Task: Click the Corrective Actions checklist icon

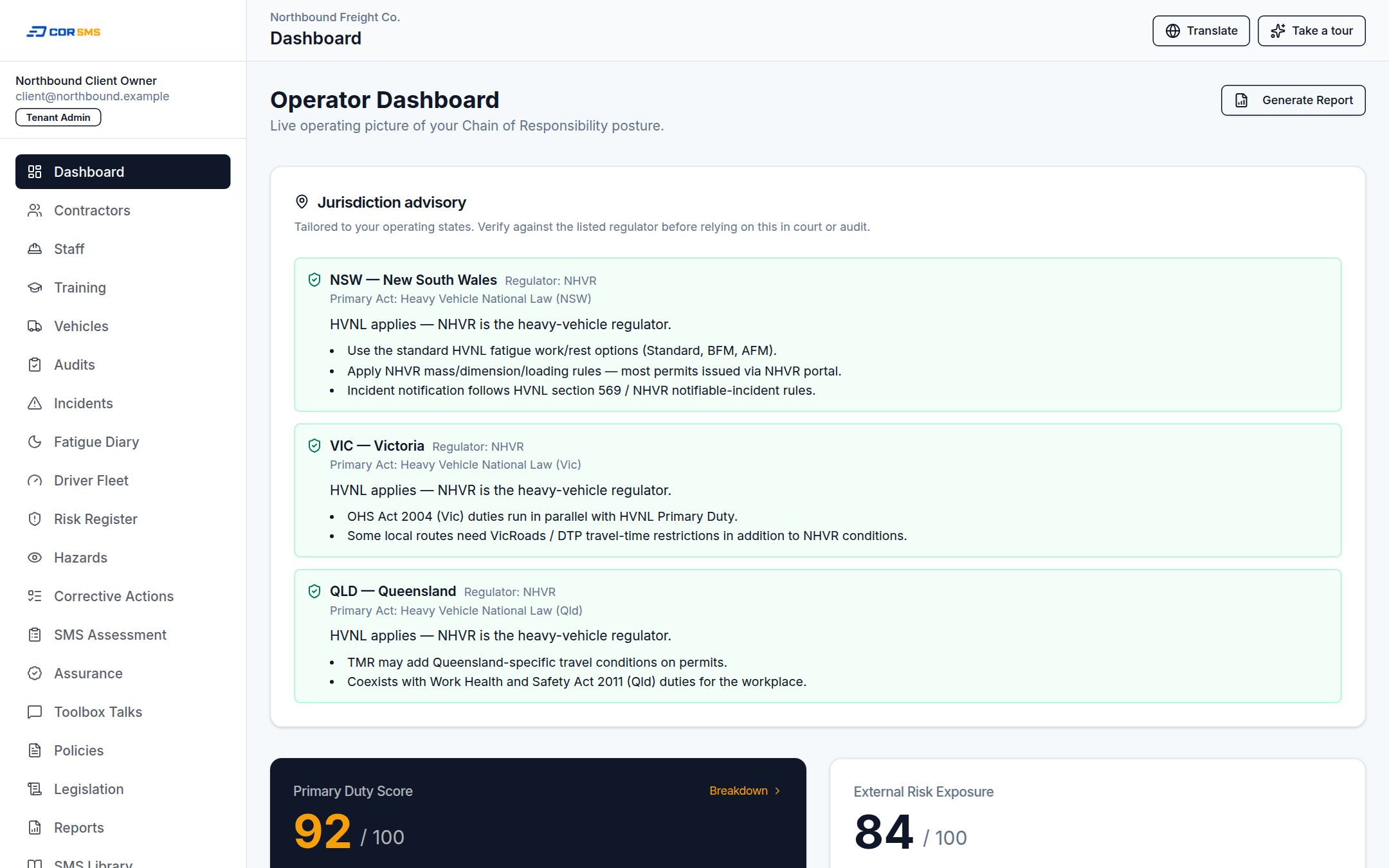Action: (35, 596)
